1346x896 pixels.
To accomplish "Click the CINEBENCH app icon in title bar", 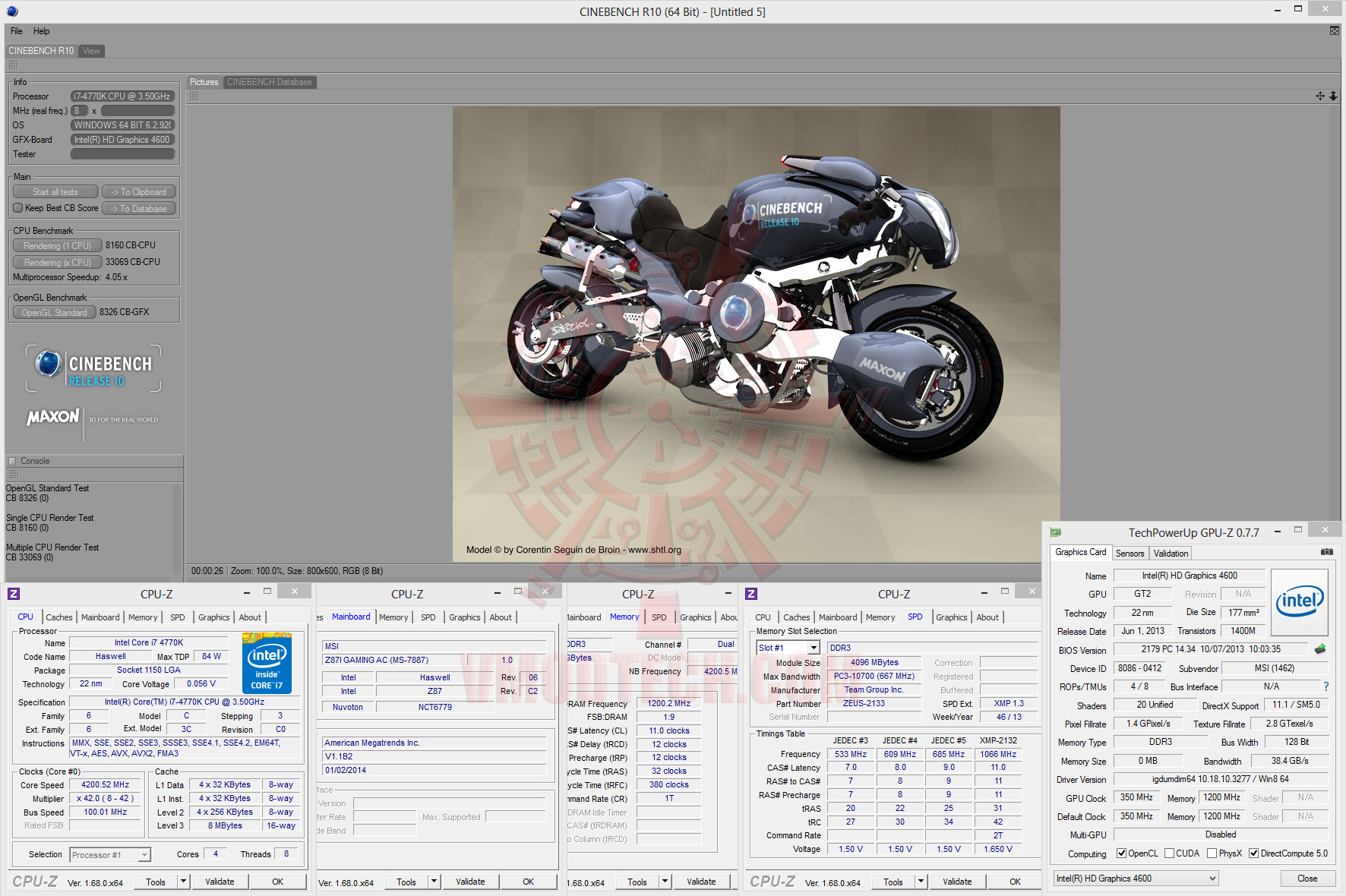I will click(11, 11).
